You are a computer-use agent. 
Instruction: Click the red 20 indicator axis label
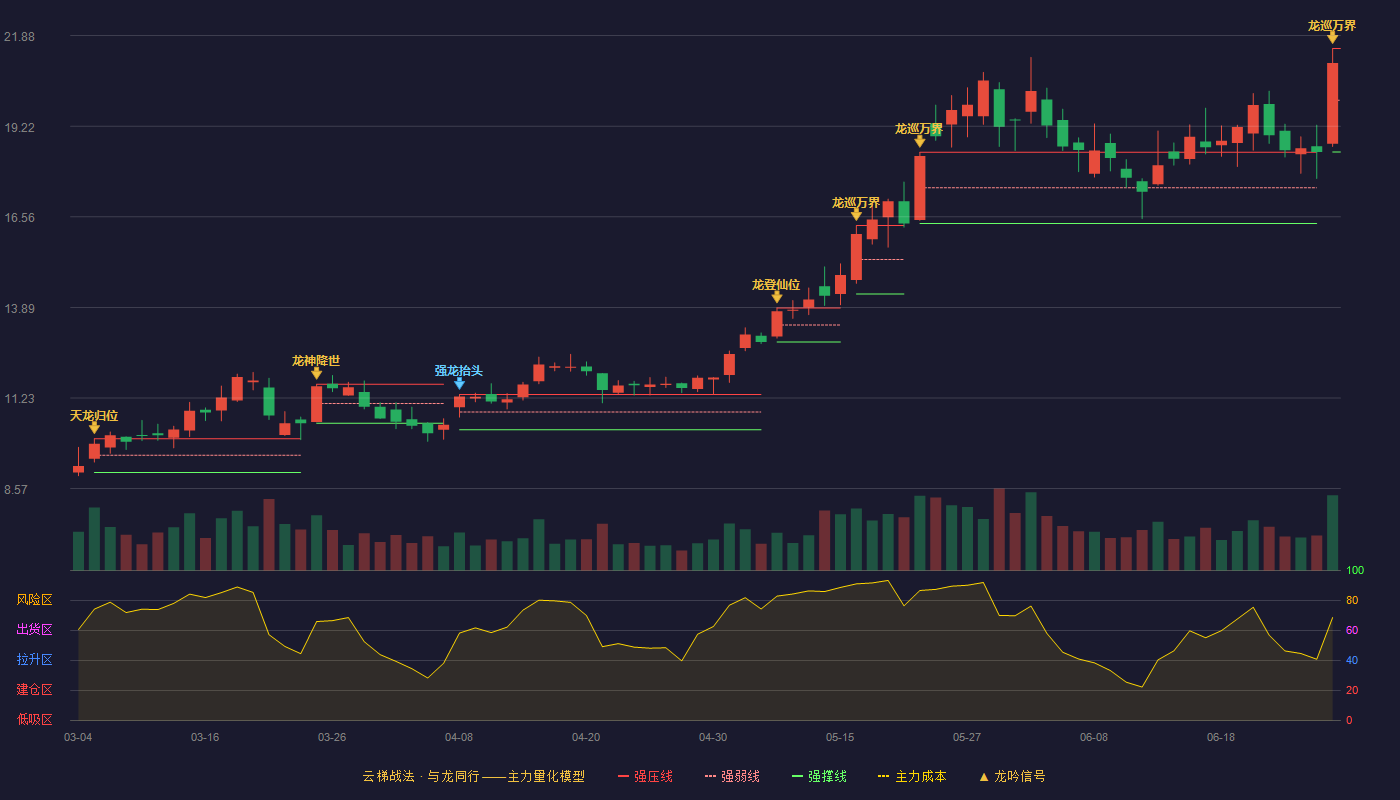[1352, 690]
